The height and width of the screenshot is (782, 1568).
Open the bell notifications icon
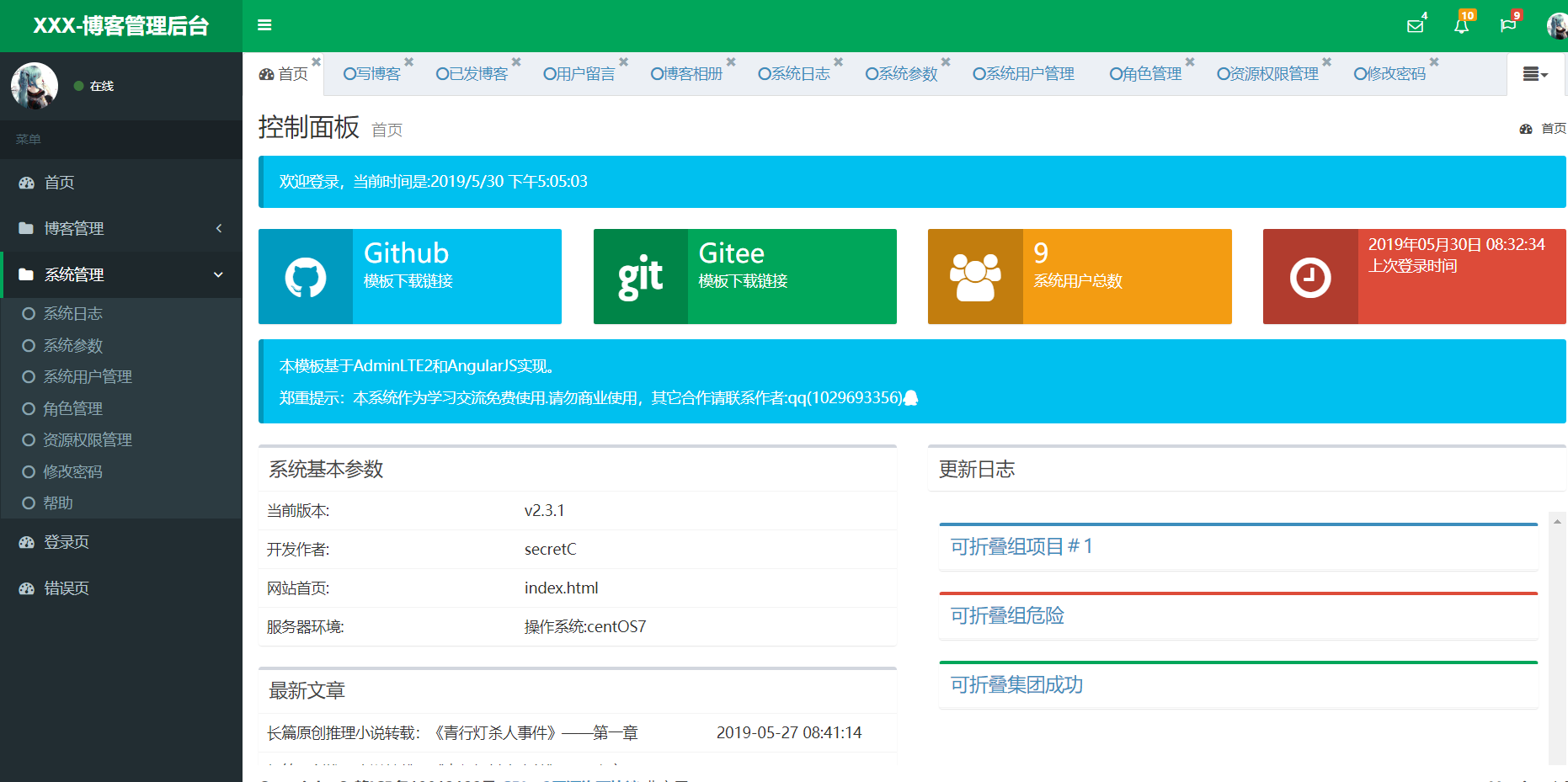click(x=1462, y=26)
